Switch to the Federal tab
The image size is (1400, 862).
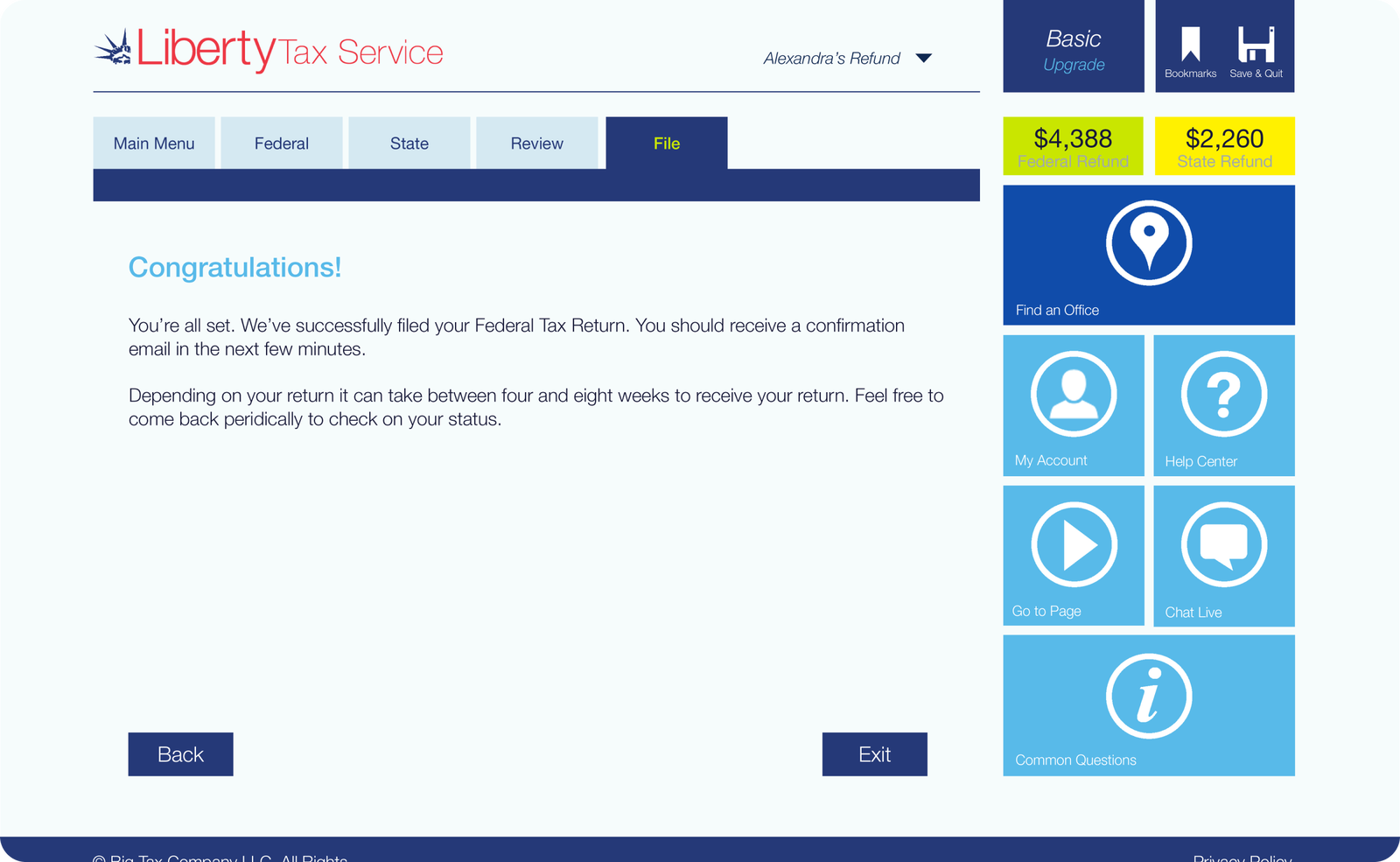tap(282, 143)
